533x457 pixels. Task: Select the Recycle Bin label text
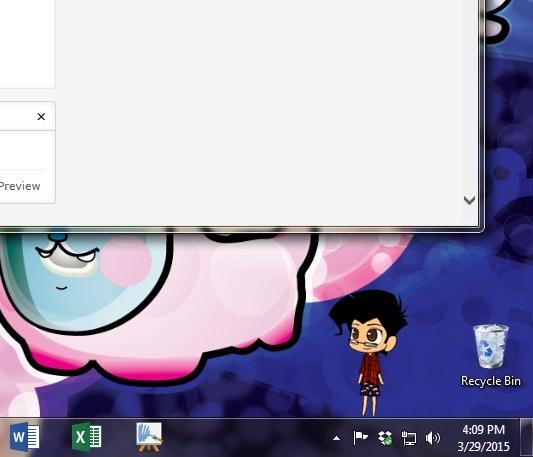491,381
